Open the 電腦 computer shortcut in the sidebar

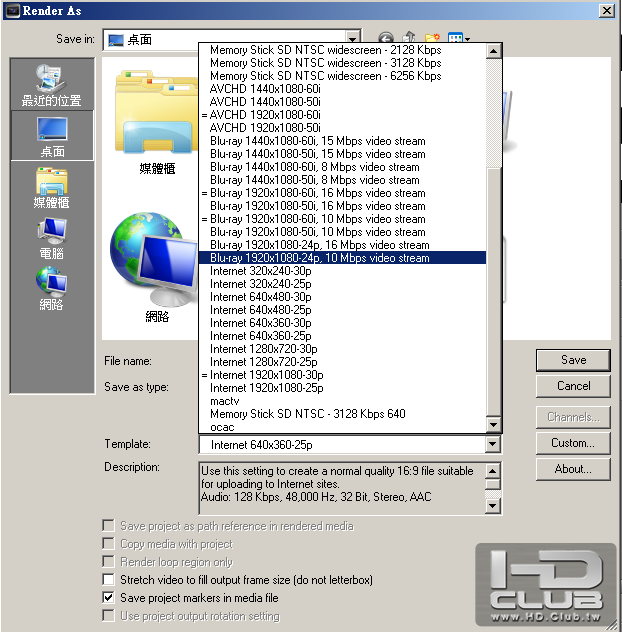(x=52, y=239)
